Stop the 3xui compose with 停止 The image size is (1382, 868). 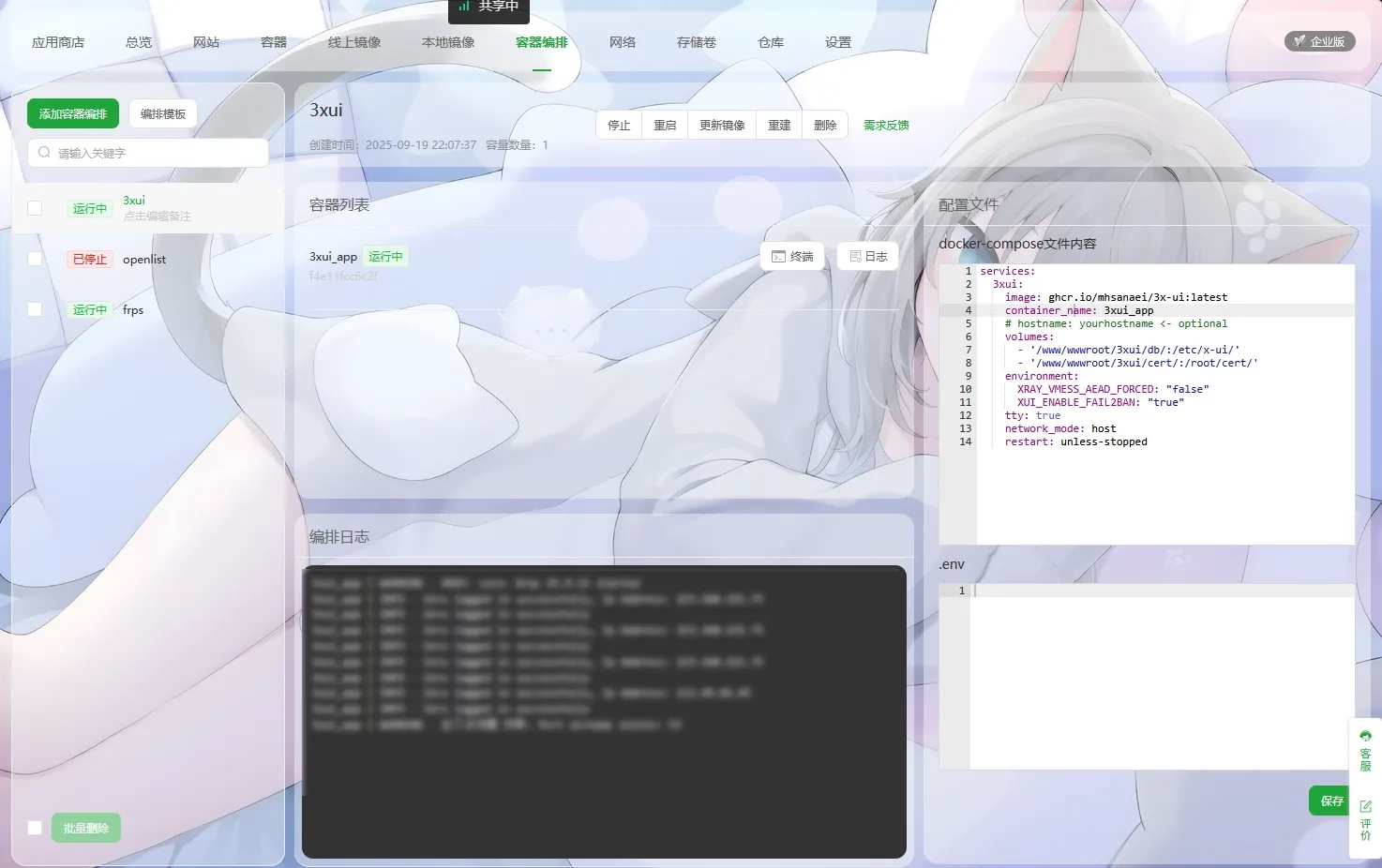619,126
